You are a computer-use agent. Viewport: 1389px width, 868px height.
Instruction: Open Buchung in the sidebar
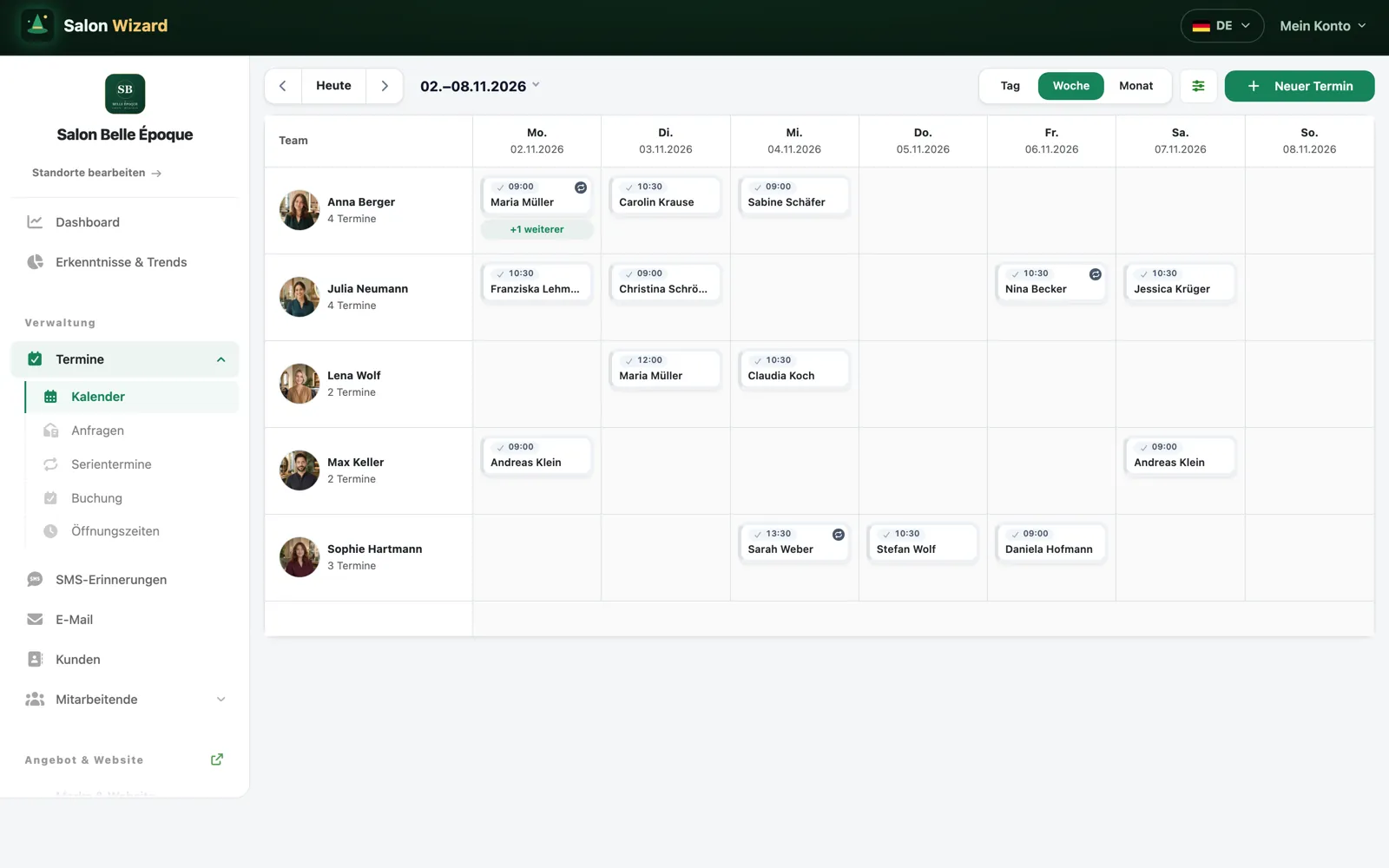click(132, 498)
